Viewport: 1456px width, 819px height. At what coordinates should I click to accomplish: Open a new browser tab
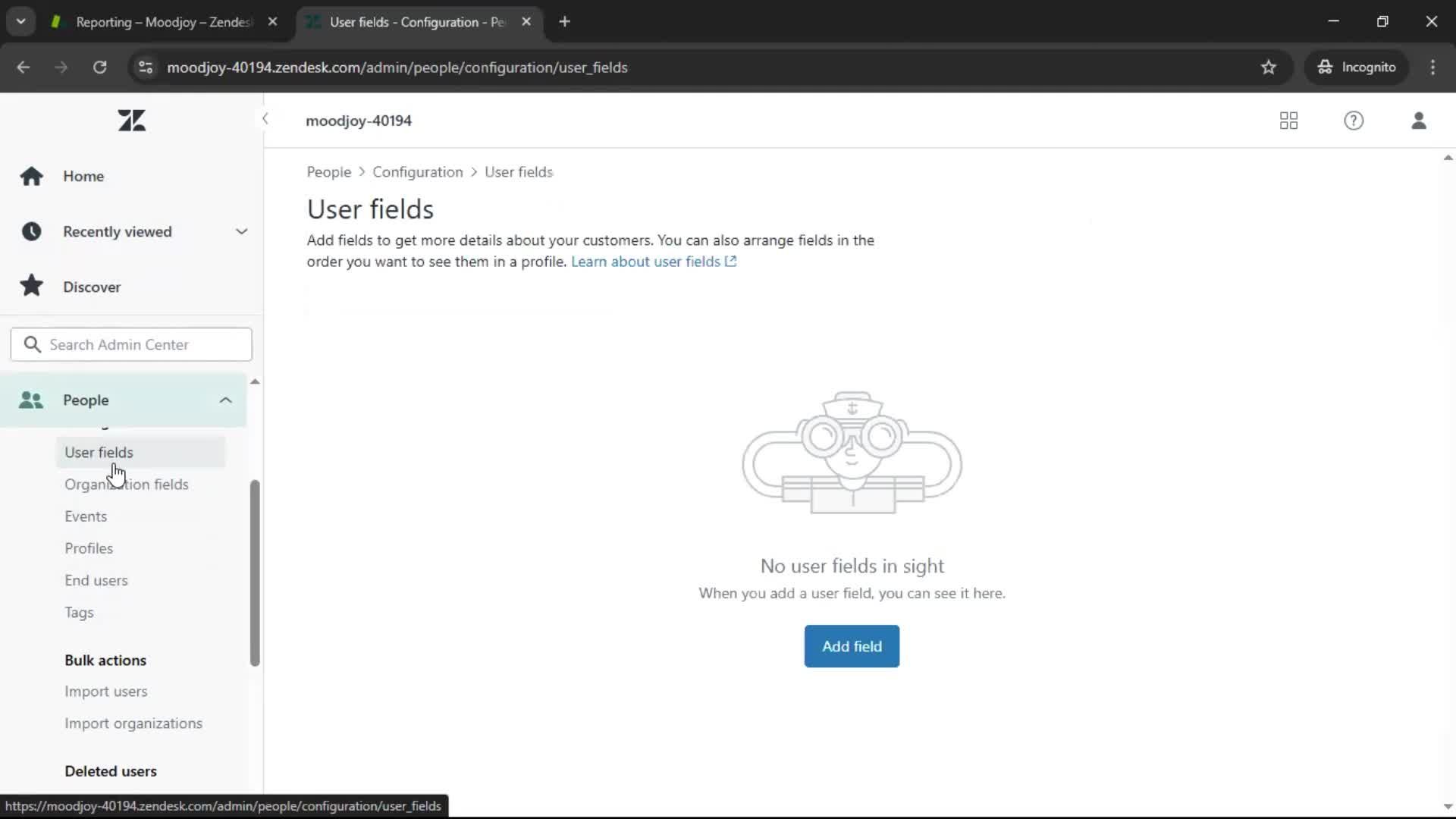[x=564, y=22]
